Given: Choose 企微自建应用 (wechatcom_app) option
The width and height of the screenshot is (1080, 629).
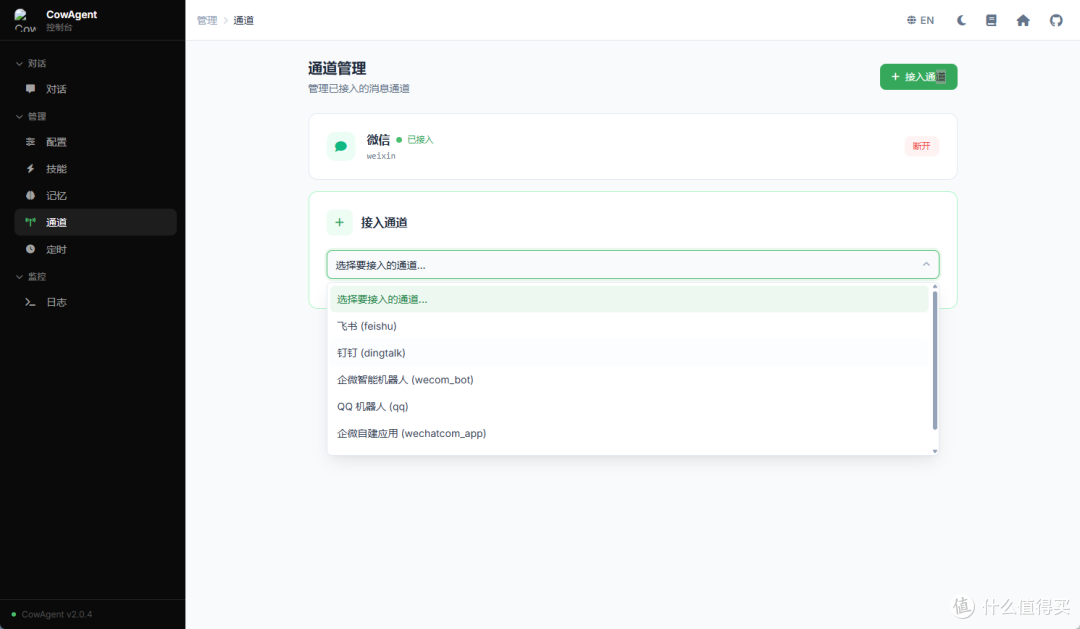Looking at the screenshot, I should point(629,433).
